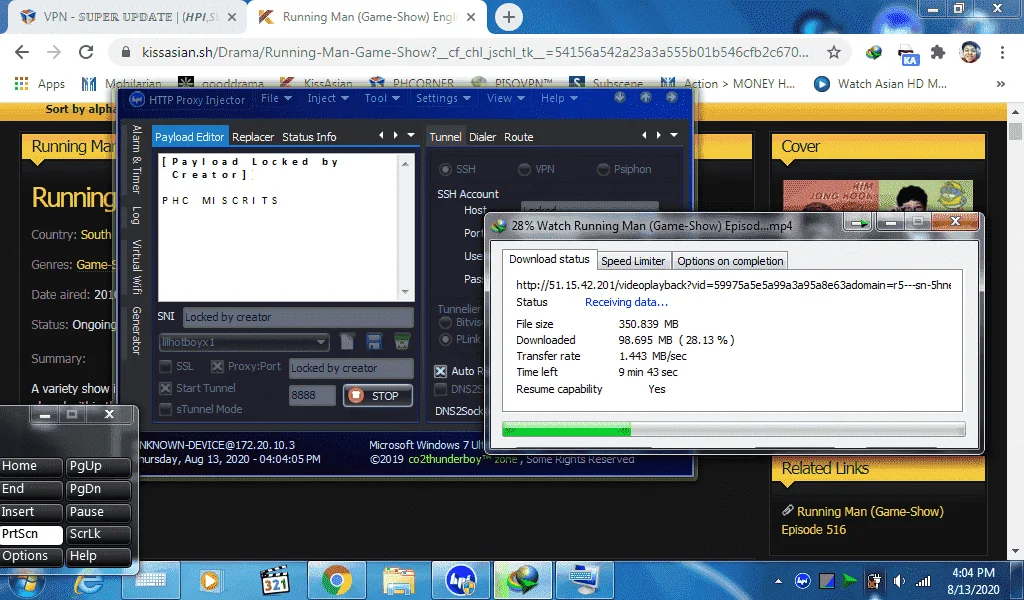Select the Psiphon radio button
1024x600 pixels.
point(603,169)
